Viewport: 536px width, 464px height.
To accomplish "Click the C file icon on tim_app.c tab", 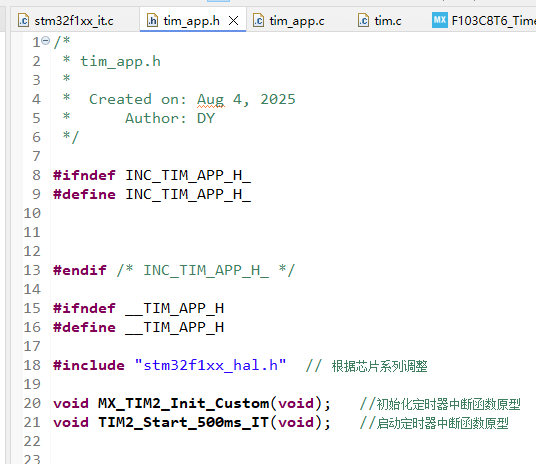I will [x=258, y=21].
